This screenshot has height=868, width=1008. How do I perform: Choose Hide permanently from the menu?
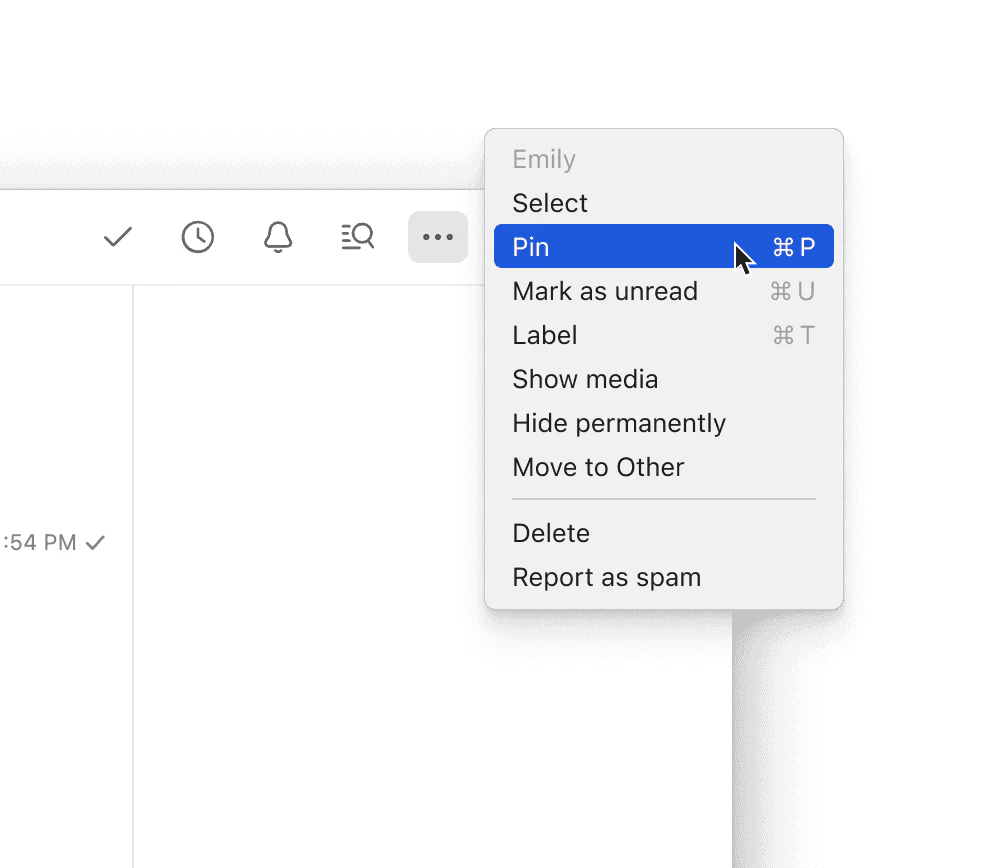(x=619, y=423)
